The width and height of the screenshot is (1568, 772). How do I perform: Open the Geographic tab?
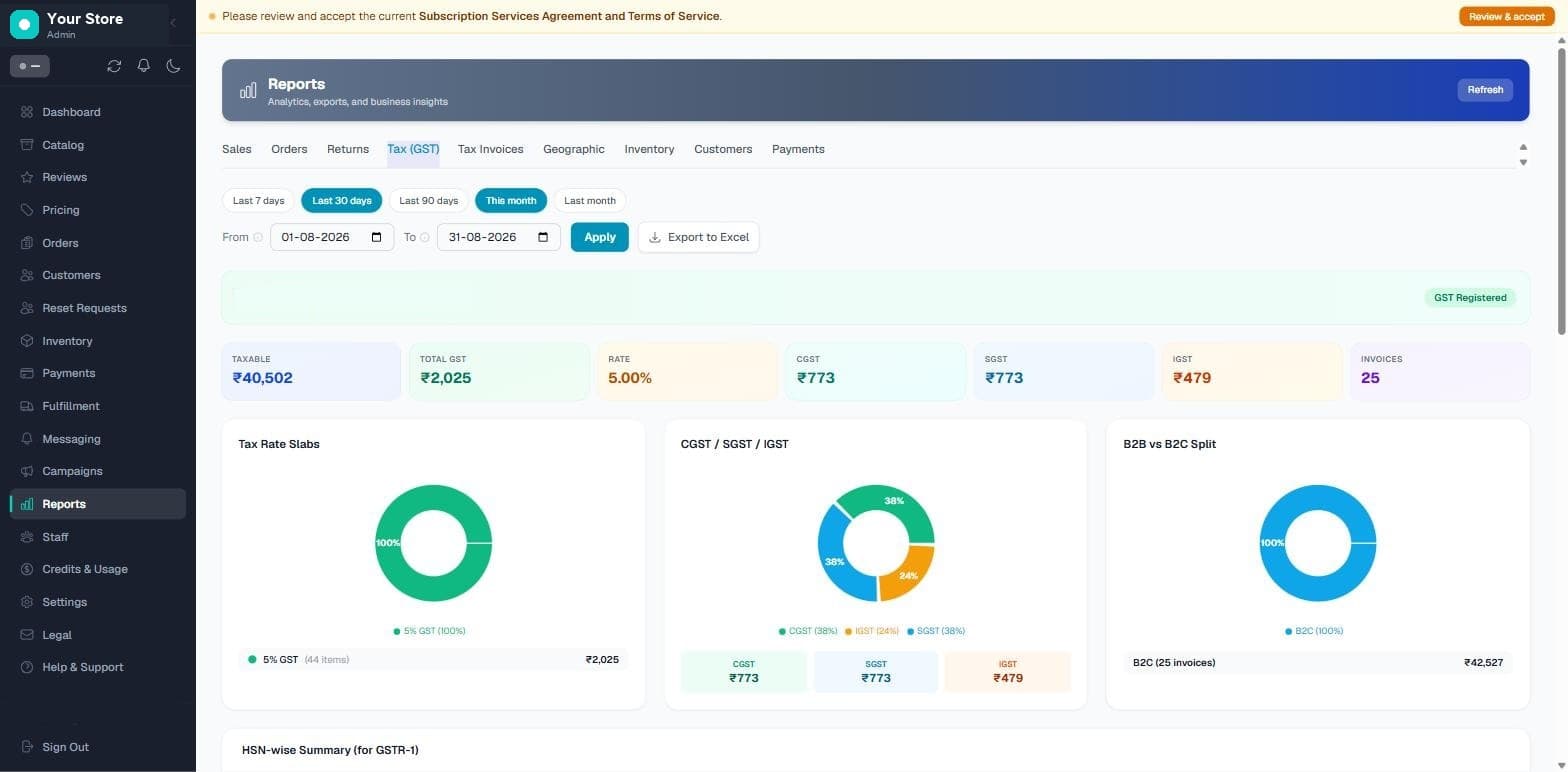[574, 149]
